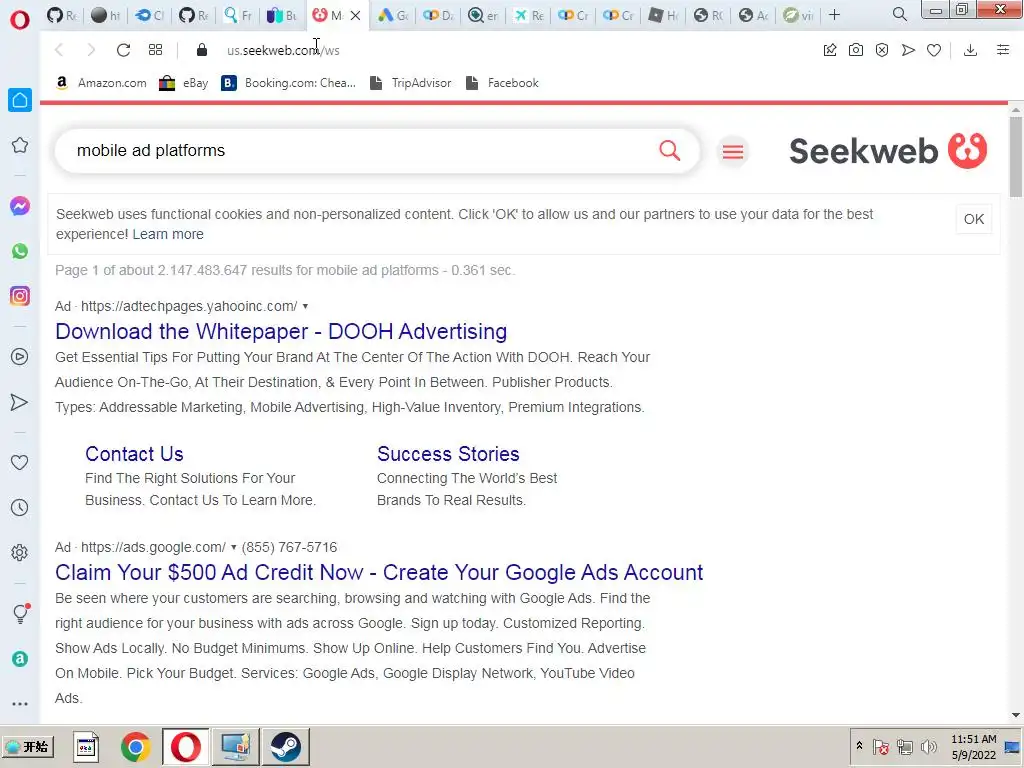The image size is (1024, 768).
Task: Open sidebar home start page icon
Action: coord(20,100)
